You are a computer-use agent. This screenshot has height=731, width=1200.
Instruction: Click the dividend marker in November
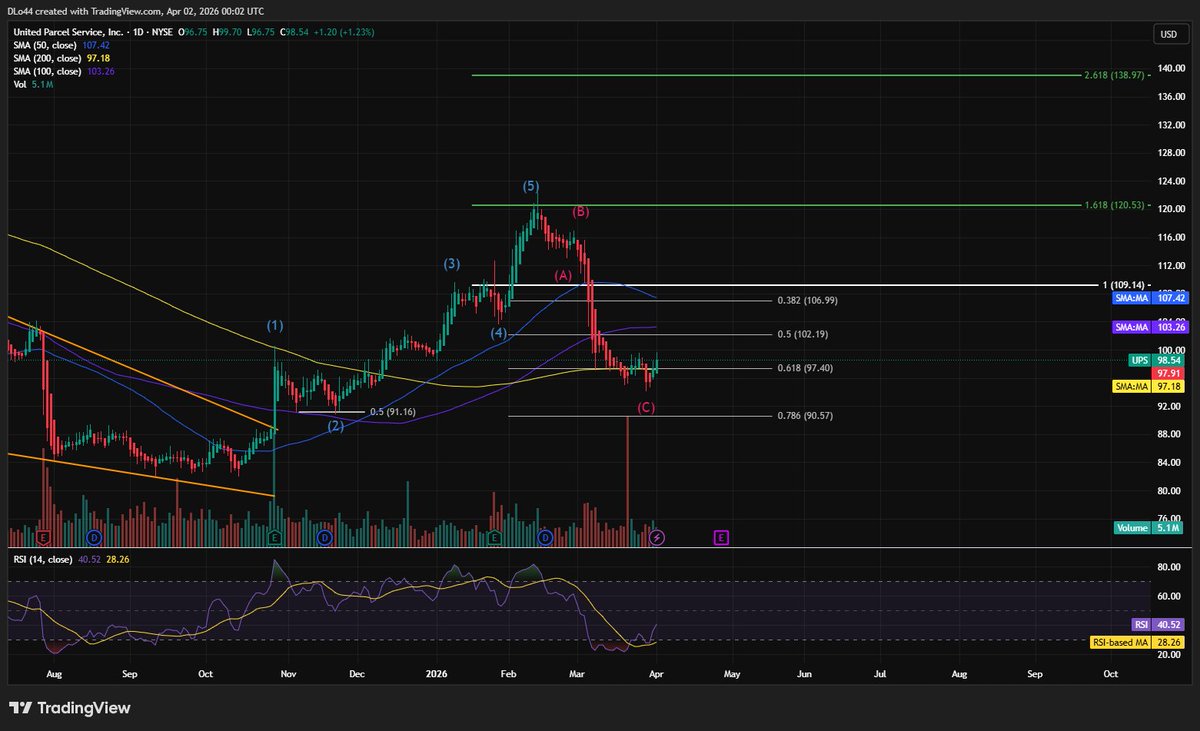325,538
